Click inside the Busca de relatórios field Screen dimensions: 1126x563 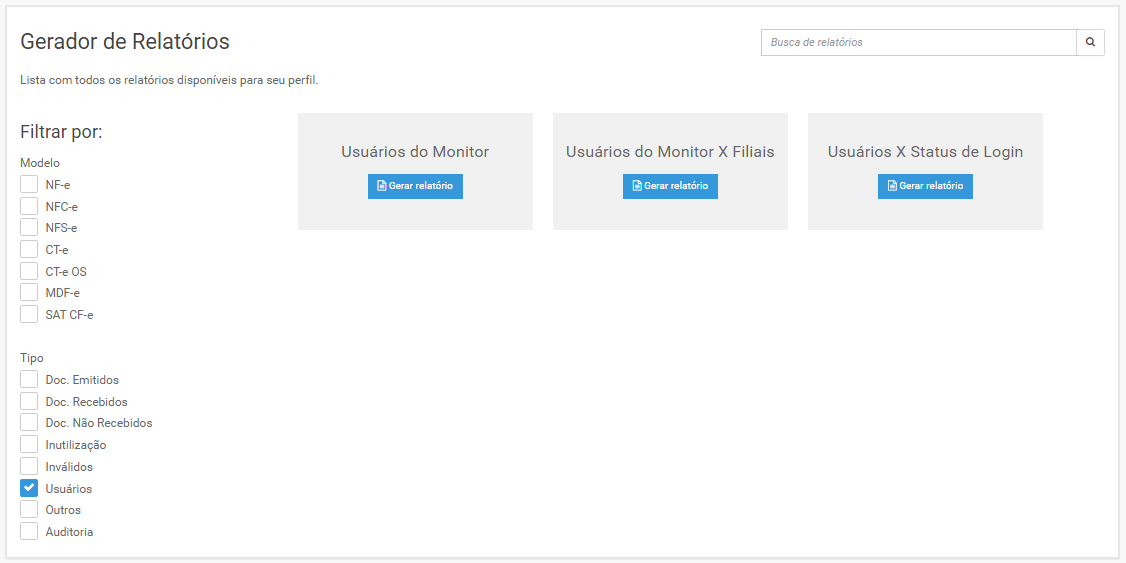918,42
